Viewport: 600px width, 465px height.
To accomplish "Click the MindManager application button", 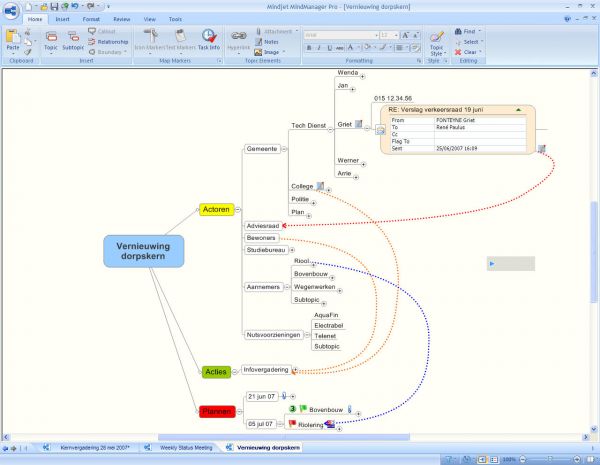I will coord(11,10).
